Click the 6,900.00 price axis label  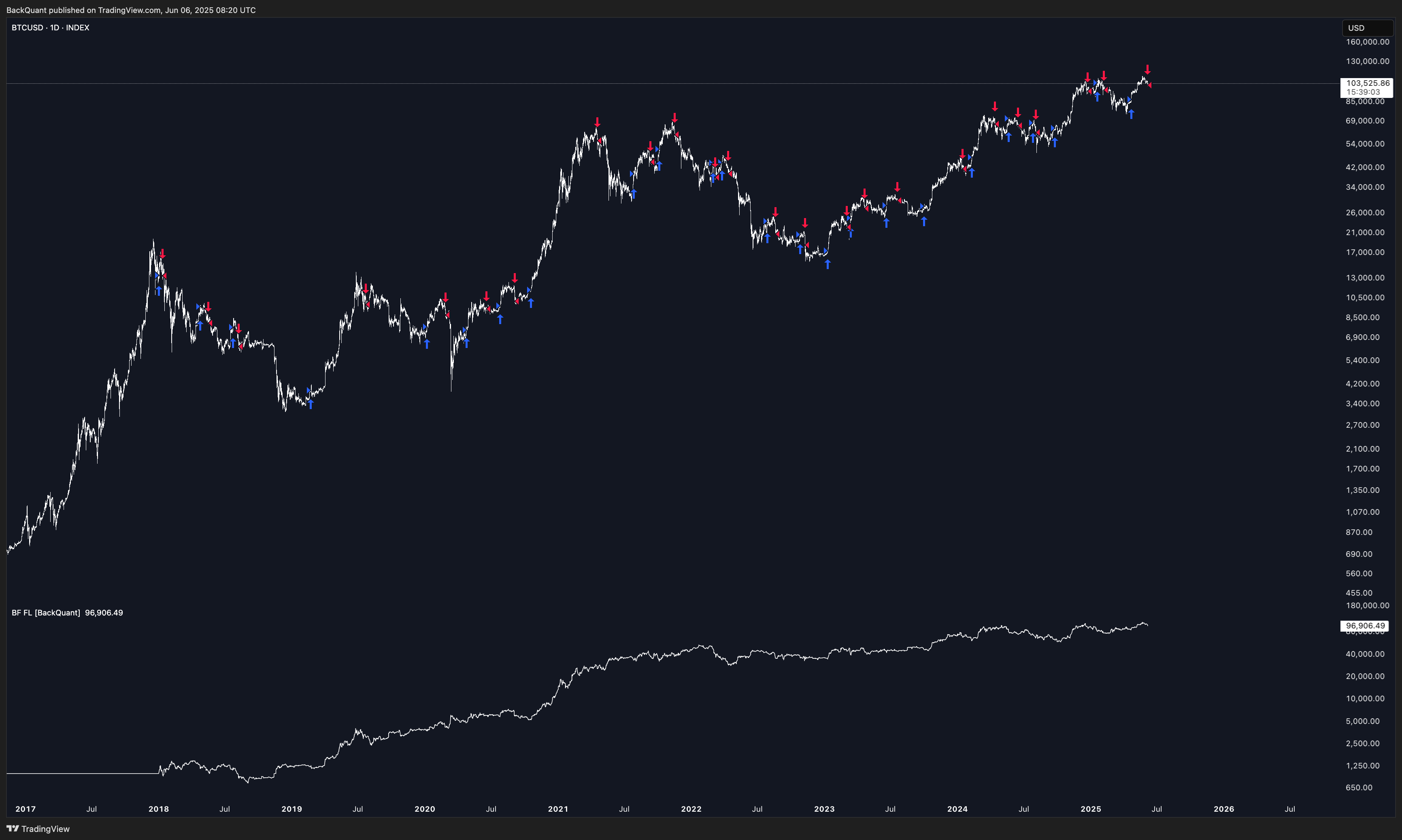pyautogui.click(x=1363, y=337)
